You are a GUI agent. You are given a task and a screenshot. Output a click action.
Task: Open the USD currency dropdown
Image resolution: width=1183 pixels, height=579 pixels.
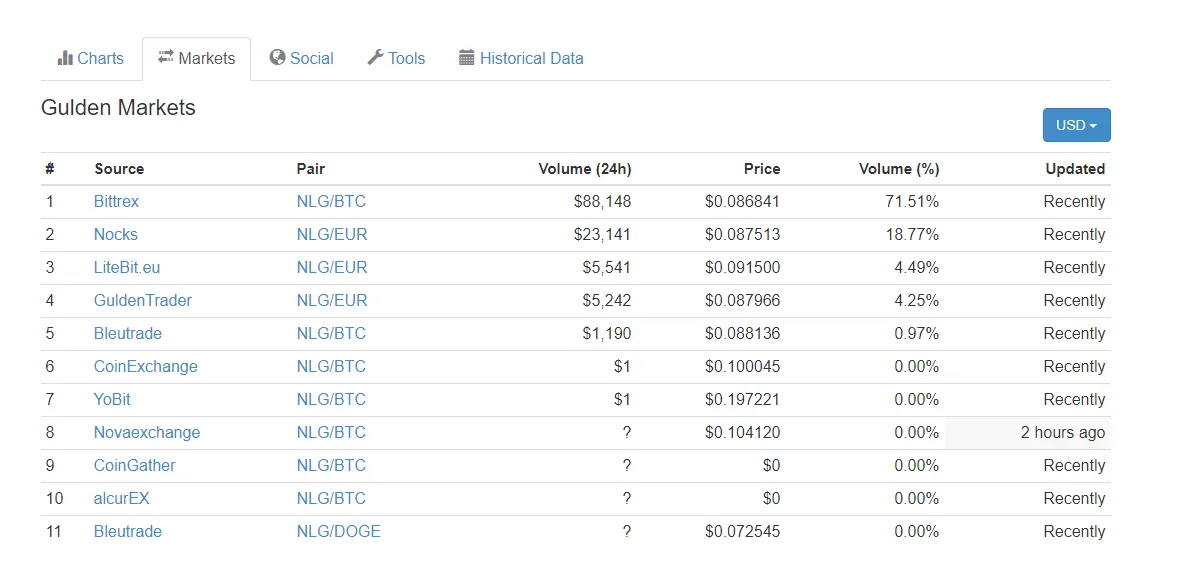coord(1077,125)
